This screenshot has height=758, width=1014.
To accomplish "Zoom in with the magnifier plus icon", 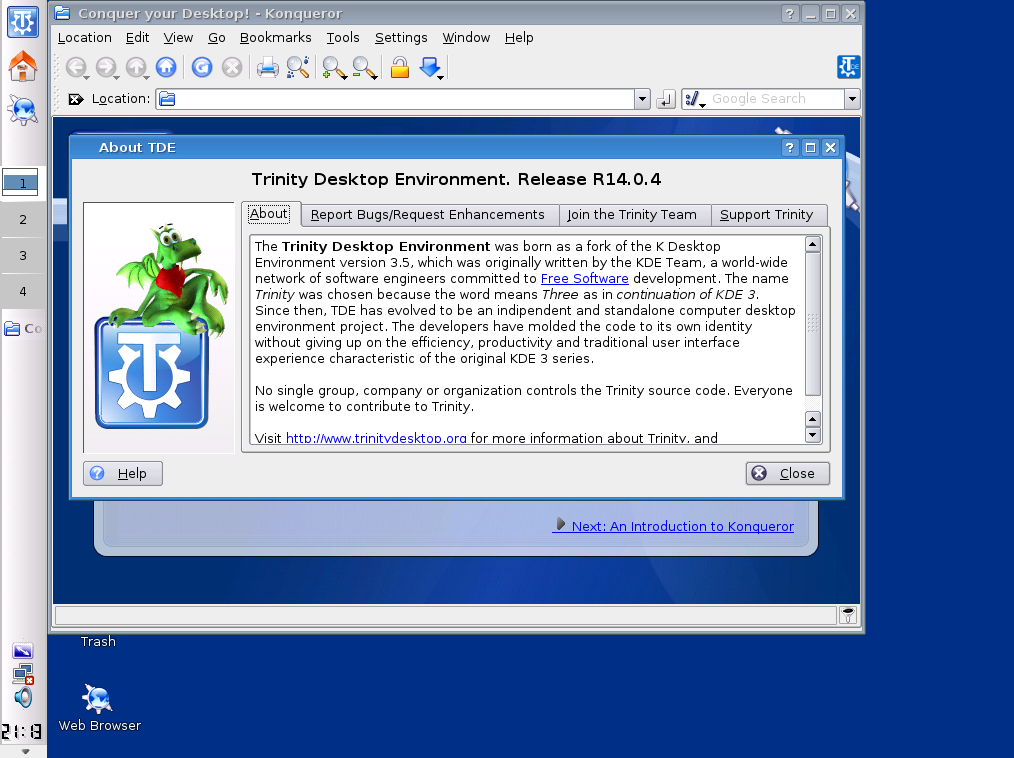I will coord(331,67).
